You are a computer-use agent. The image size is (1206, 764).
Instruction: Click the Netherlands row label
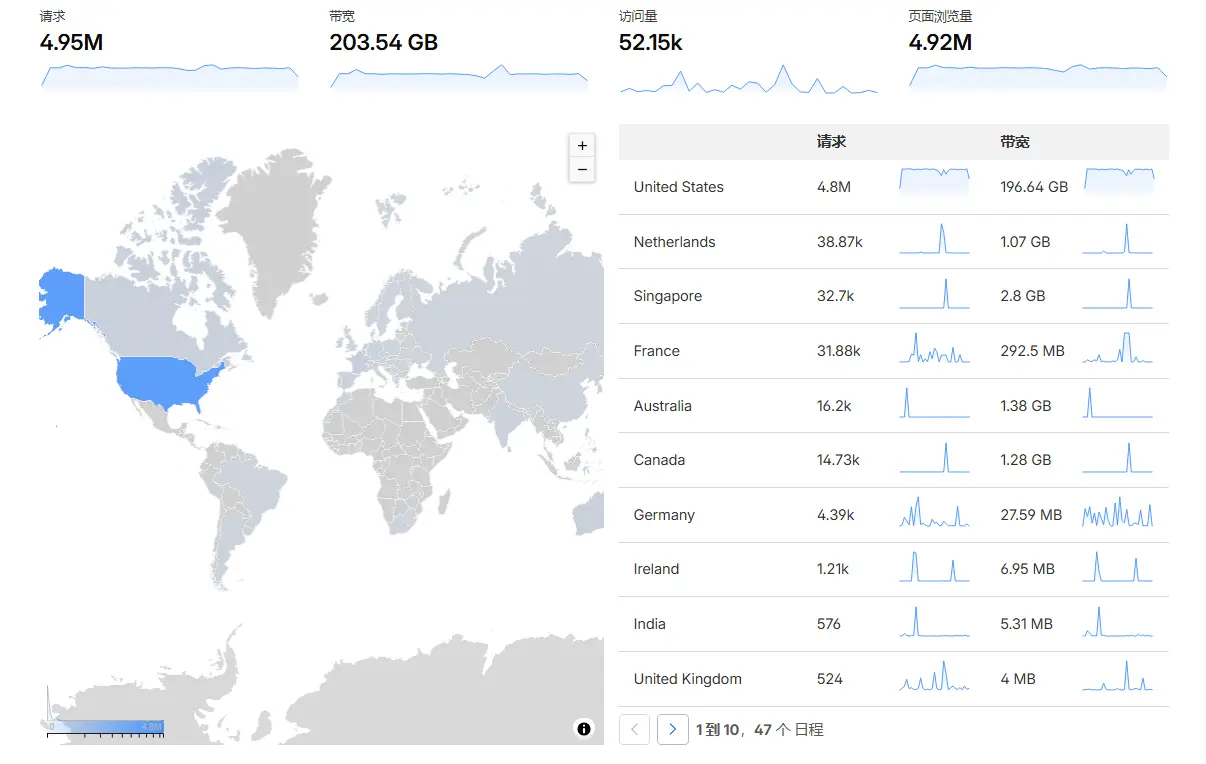tap(674, 242)
